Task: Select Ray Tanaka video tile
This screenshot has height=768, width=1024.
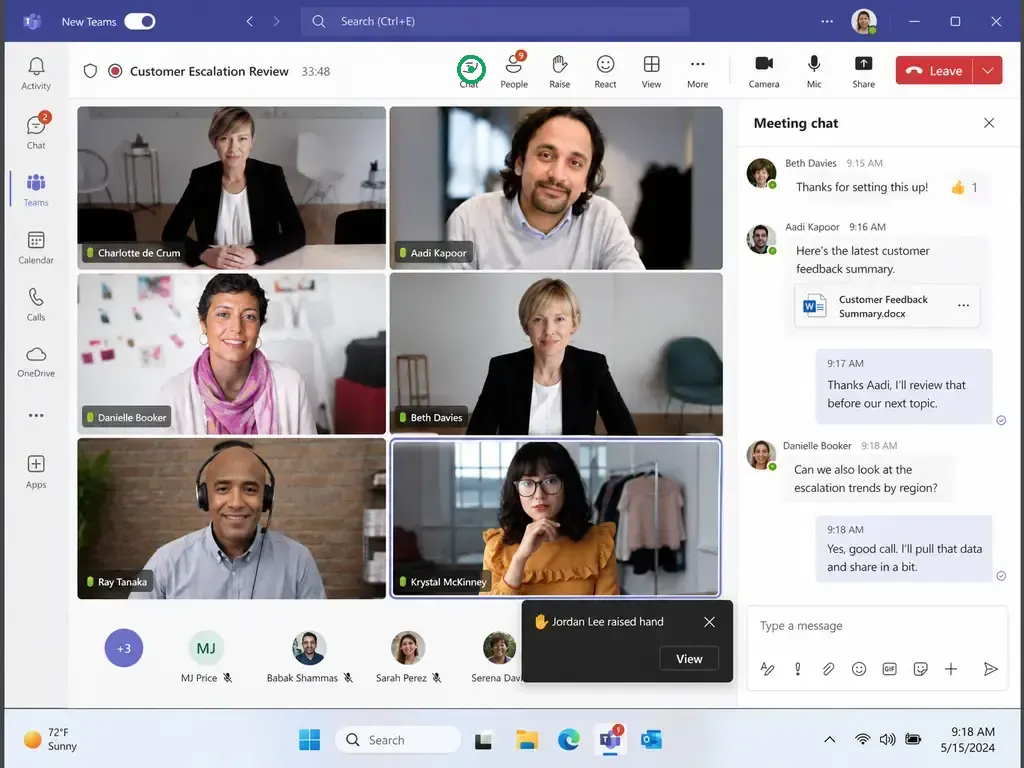Action: click(231, 519)
